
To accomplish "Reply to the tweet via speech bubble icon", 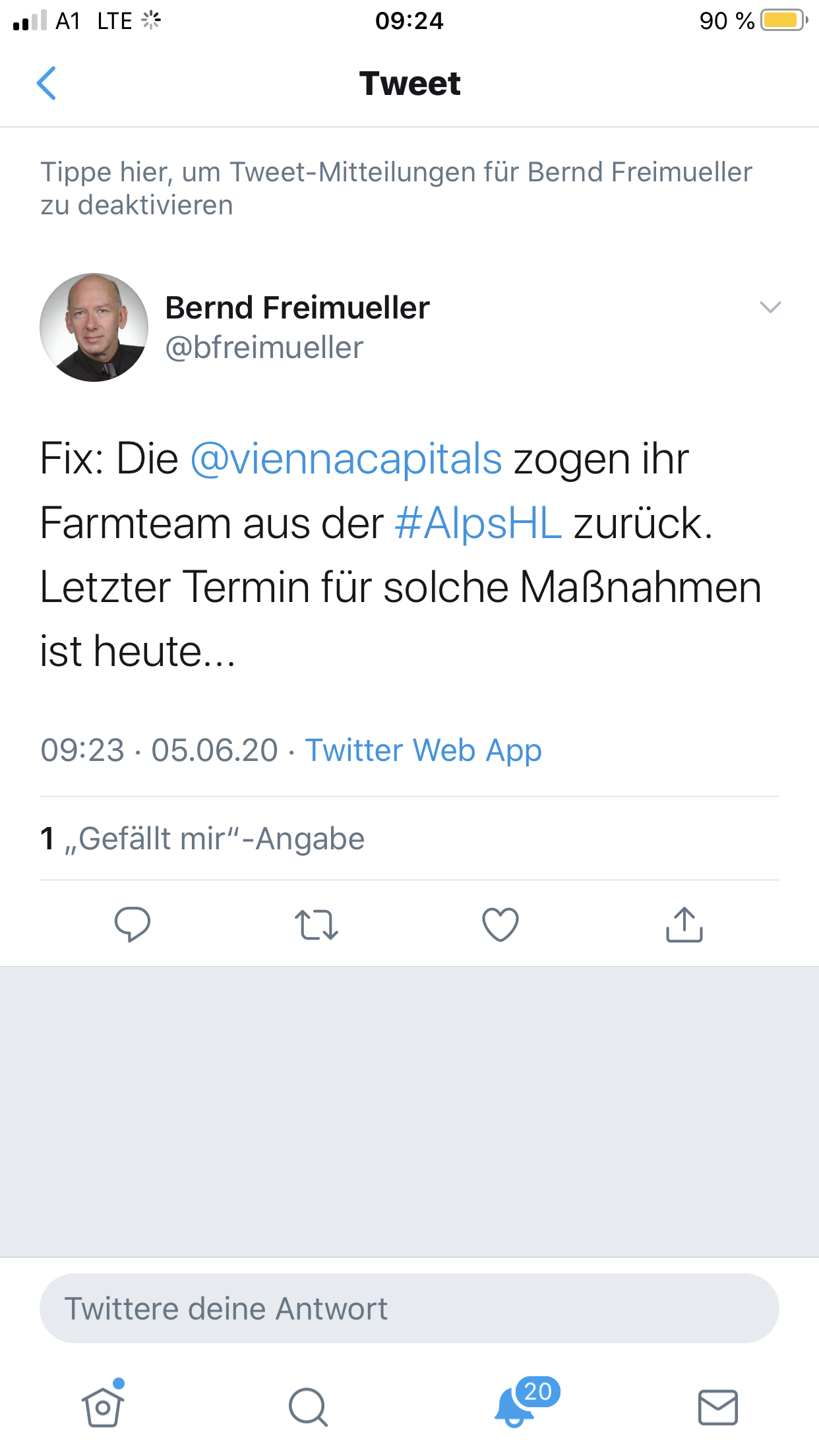I will coord(133,924).
